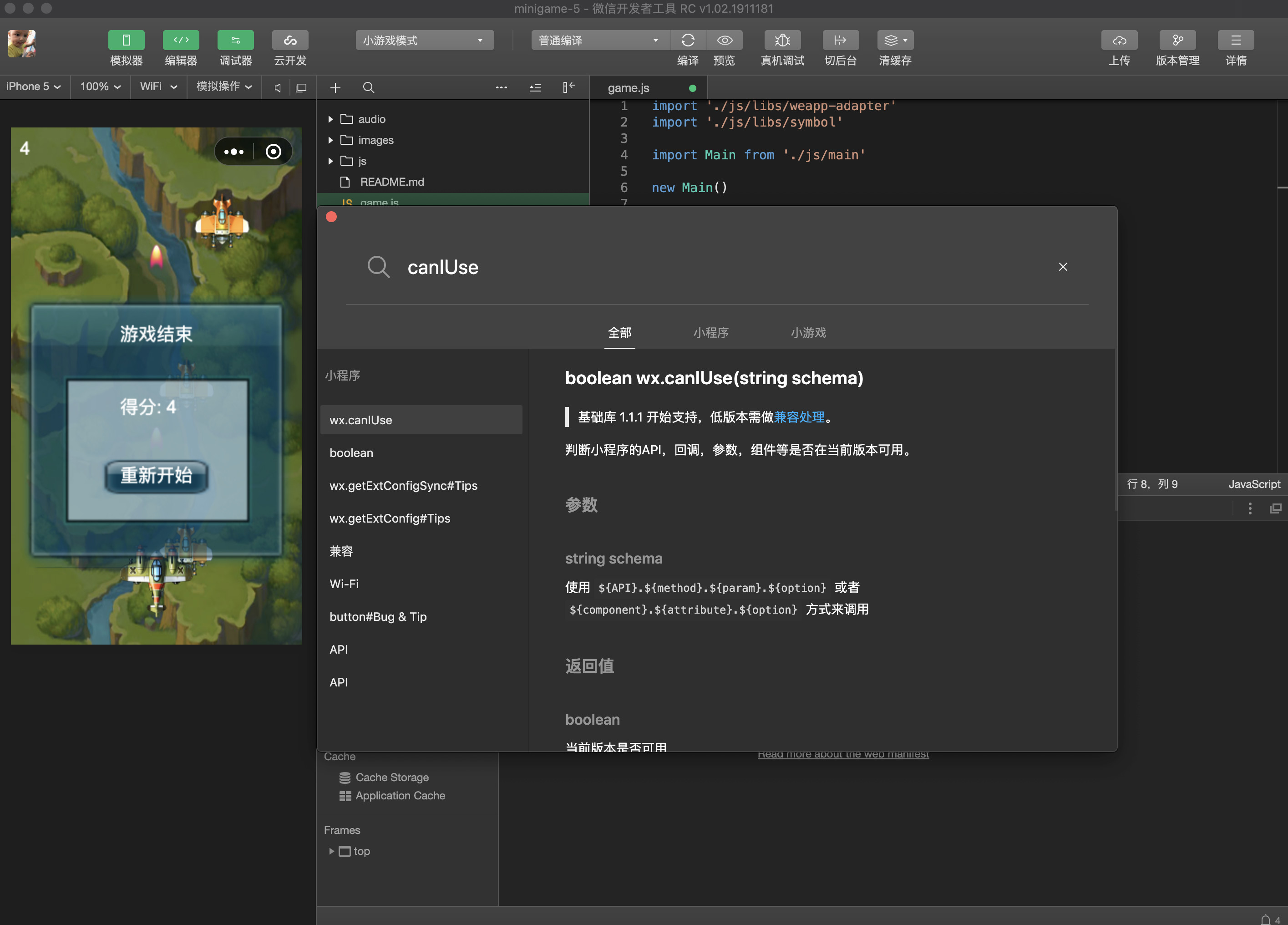Clear the search with the X icon
1288x925 pixels.
1063,267
